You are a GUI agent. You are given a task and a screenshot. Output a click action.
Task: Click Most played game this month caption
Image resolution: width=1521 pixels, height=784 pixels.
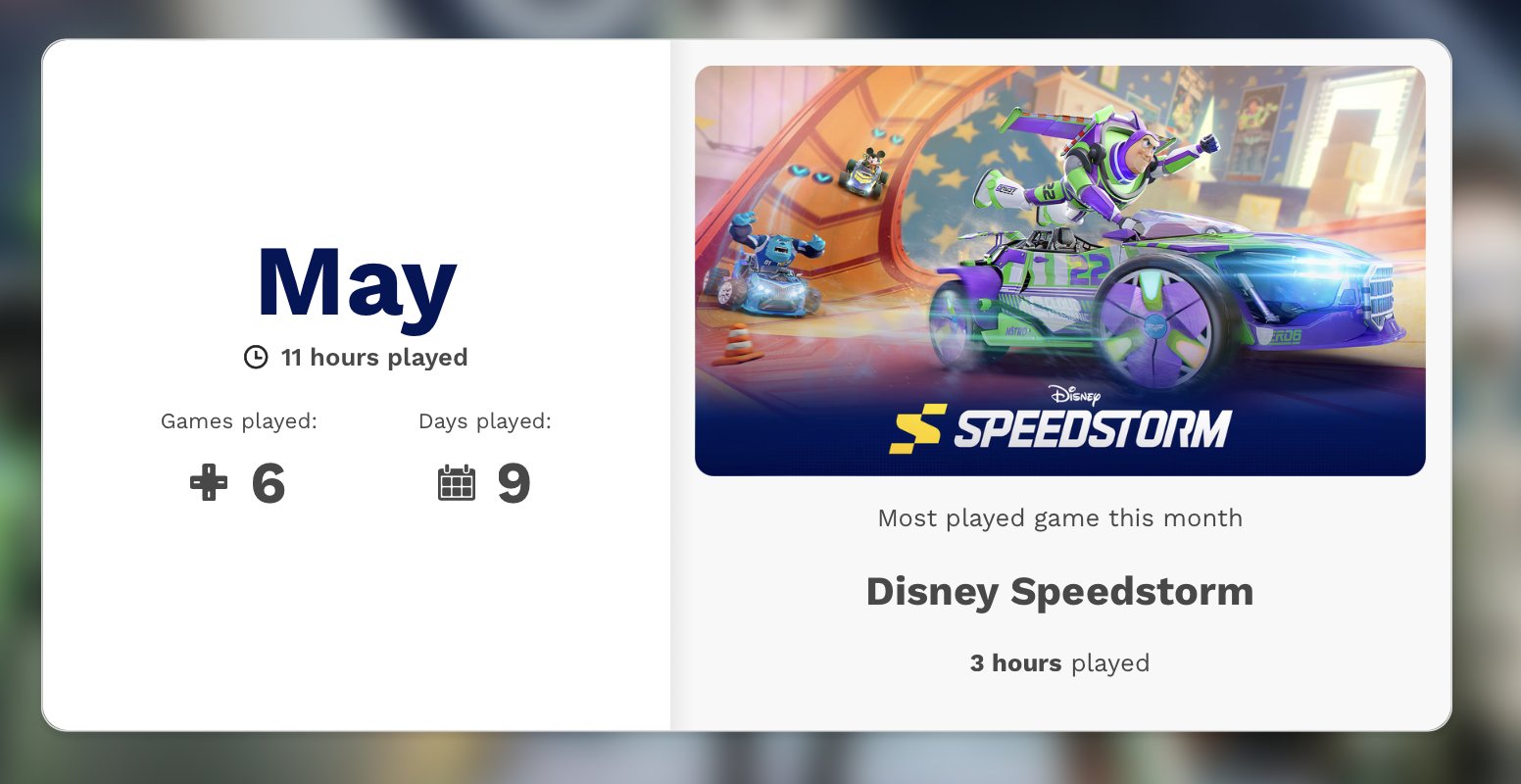tap(1060, 518)
